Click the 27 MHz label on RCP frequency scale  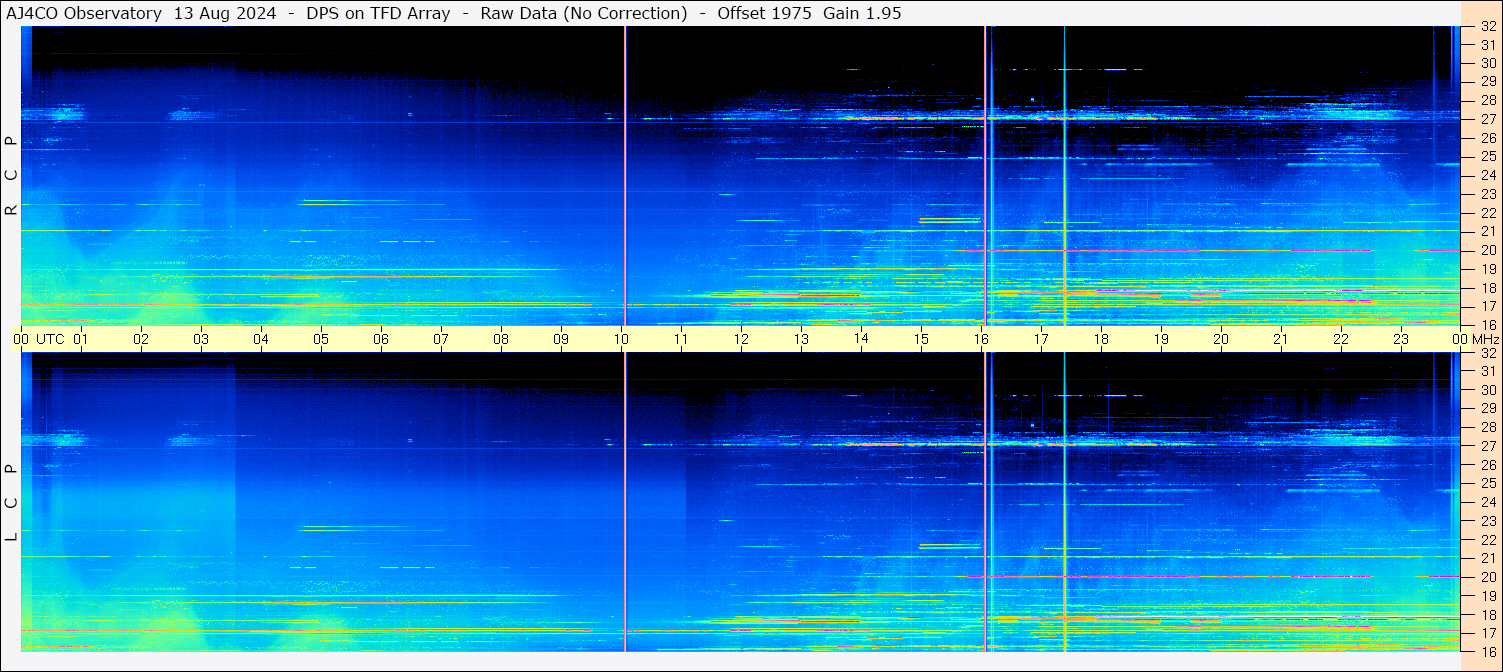pos(1488,119)
